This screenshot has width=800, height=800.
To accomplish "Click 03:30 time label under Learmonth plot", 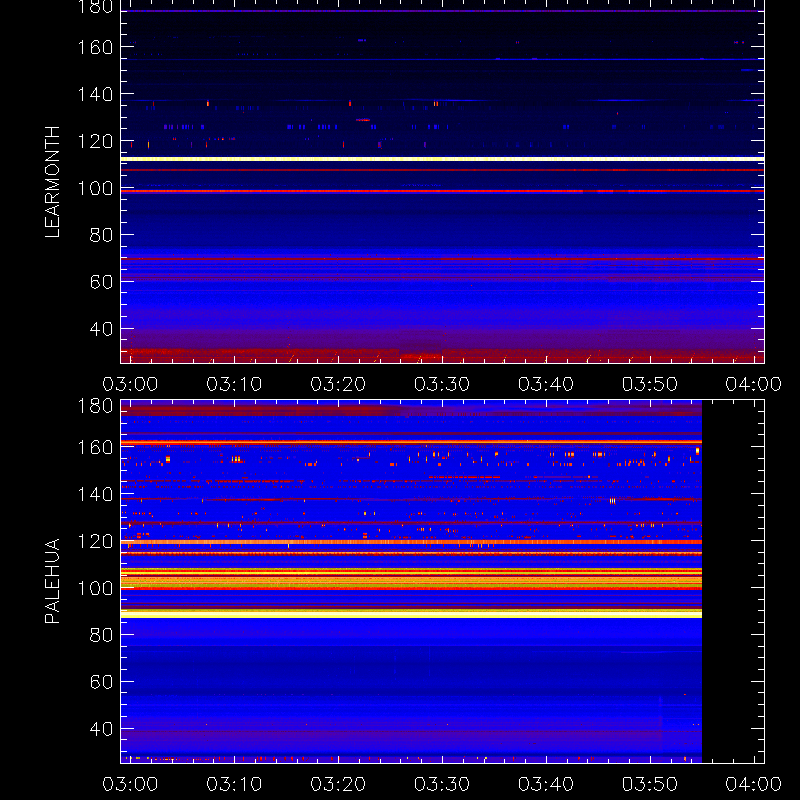I will (x=442, y=384).
